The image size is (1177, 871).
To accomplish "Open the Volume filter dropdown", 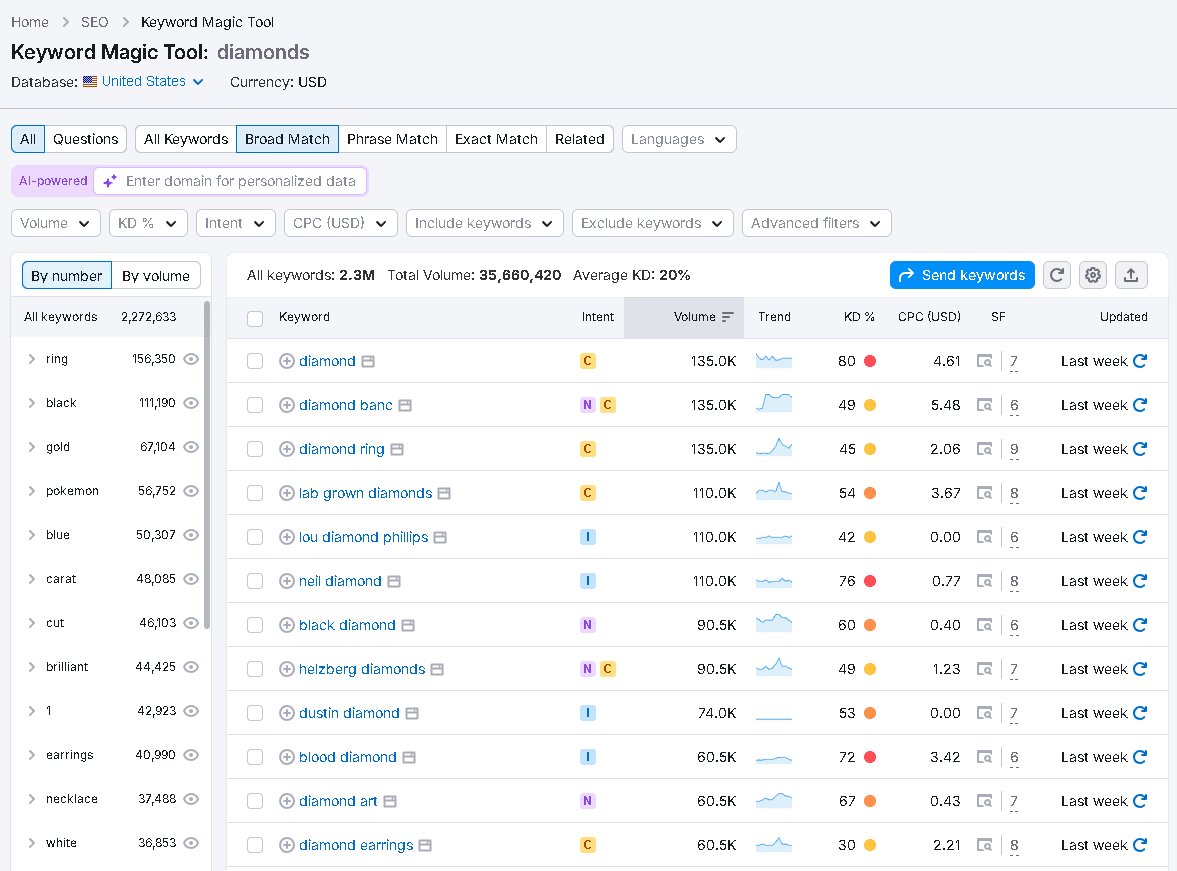I will click(x=56, y=223).
